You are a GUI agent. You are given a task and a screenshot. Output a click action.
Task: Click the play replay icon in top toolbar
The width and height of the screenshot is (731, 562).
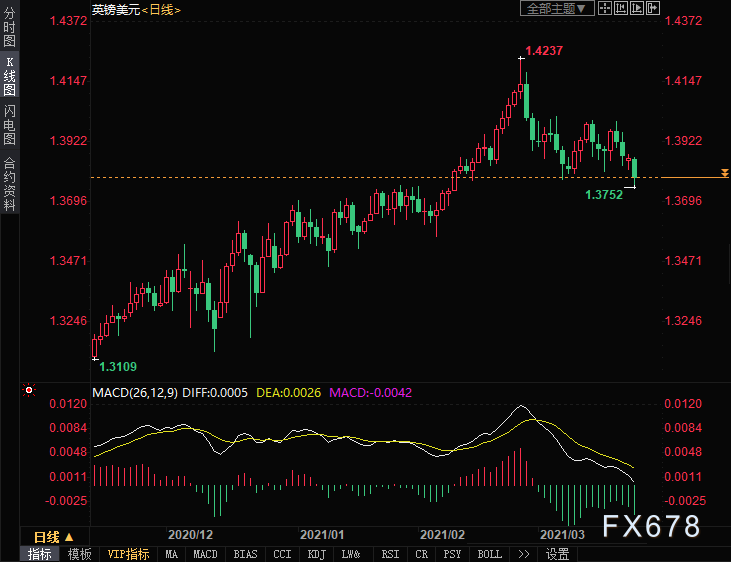(x=638, y=9)
